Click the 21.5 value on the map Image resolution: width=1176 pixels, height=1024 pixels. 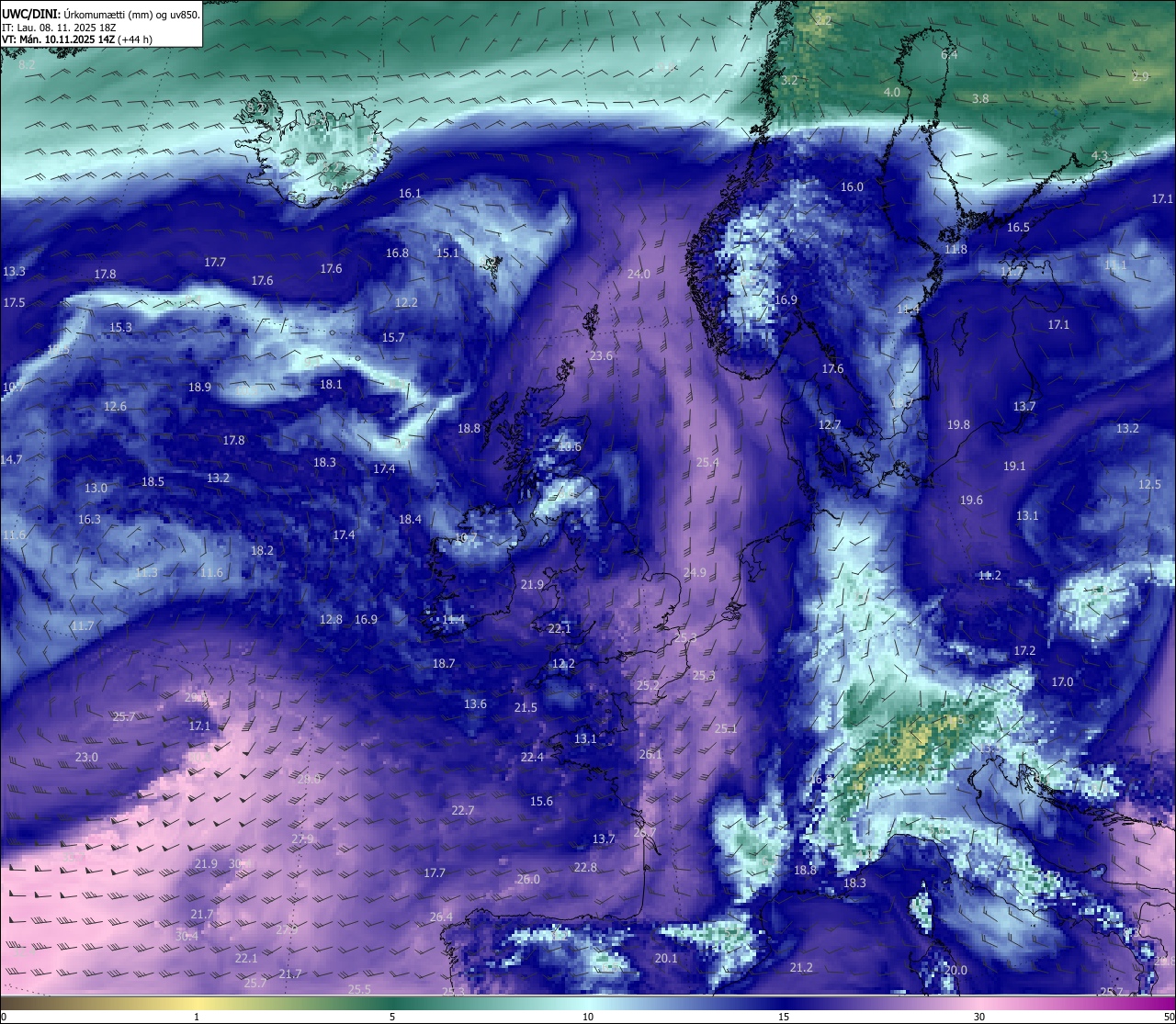pos(526,707)
